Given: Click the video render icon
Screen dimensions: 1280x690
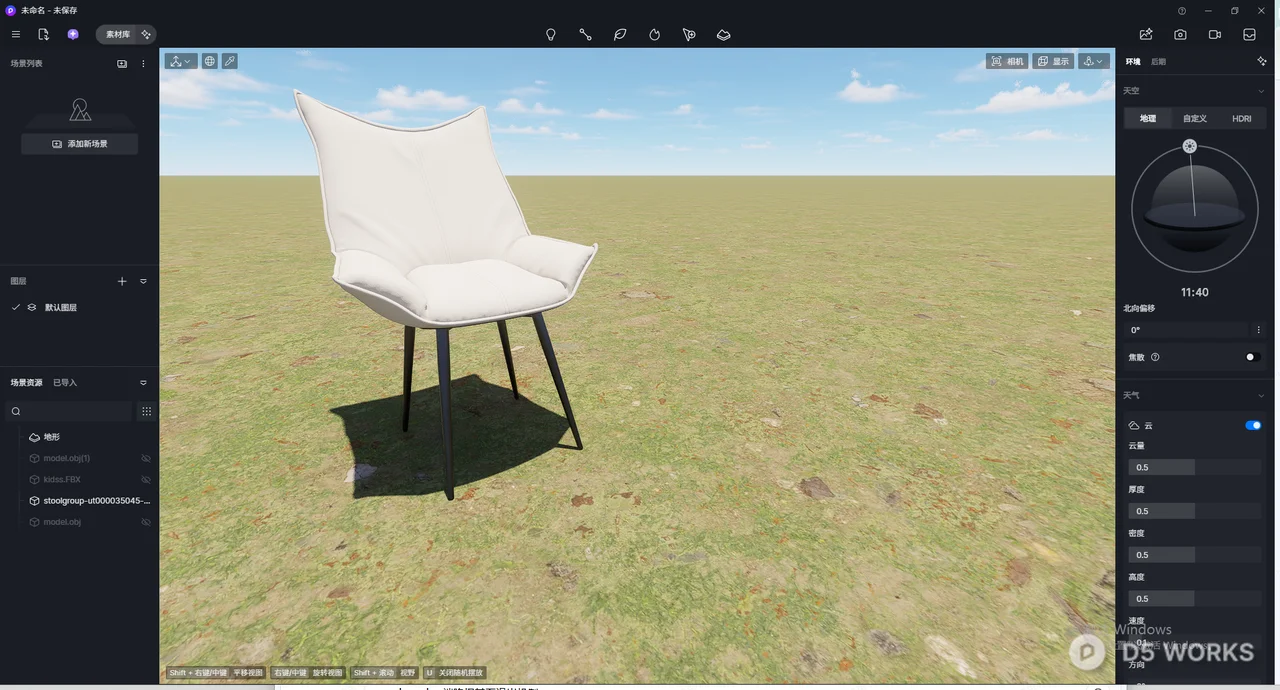Looking at the screenshot, I should tap(1215, 34).
